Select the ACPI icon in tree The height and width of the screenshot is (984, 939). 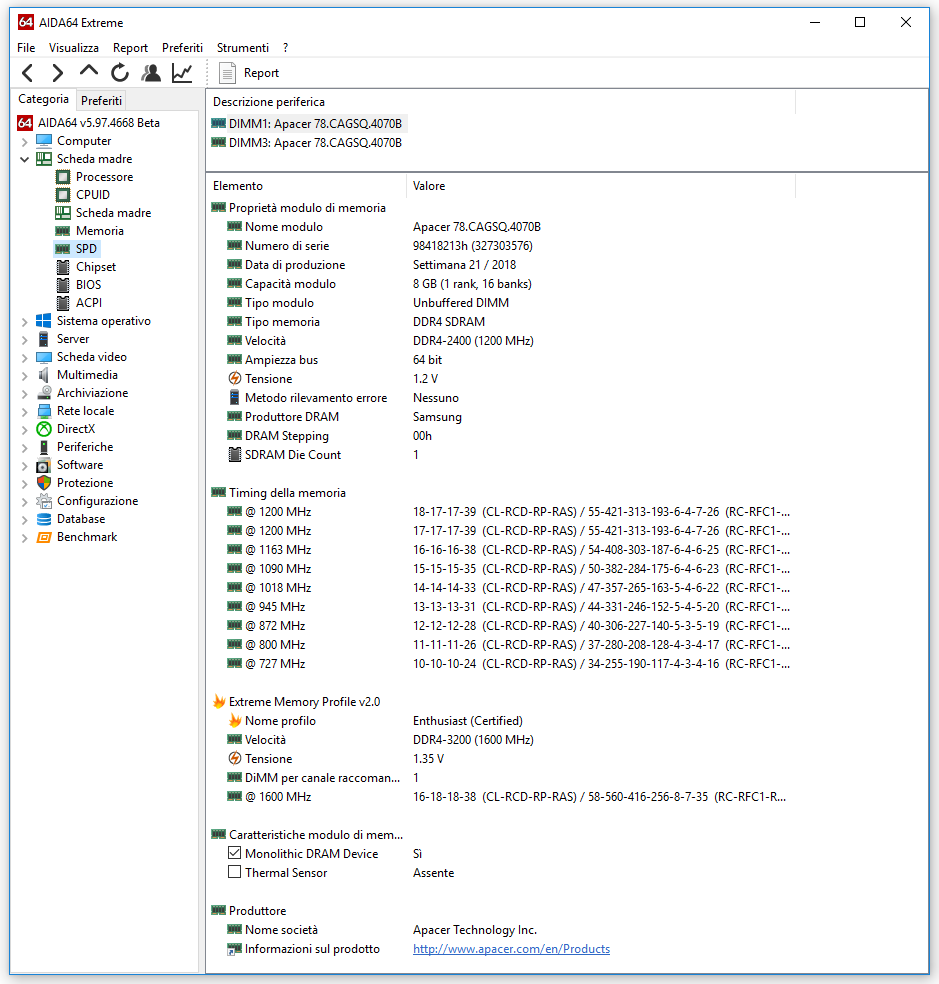click(x=63, y=303)
